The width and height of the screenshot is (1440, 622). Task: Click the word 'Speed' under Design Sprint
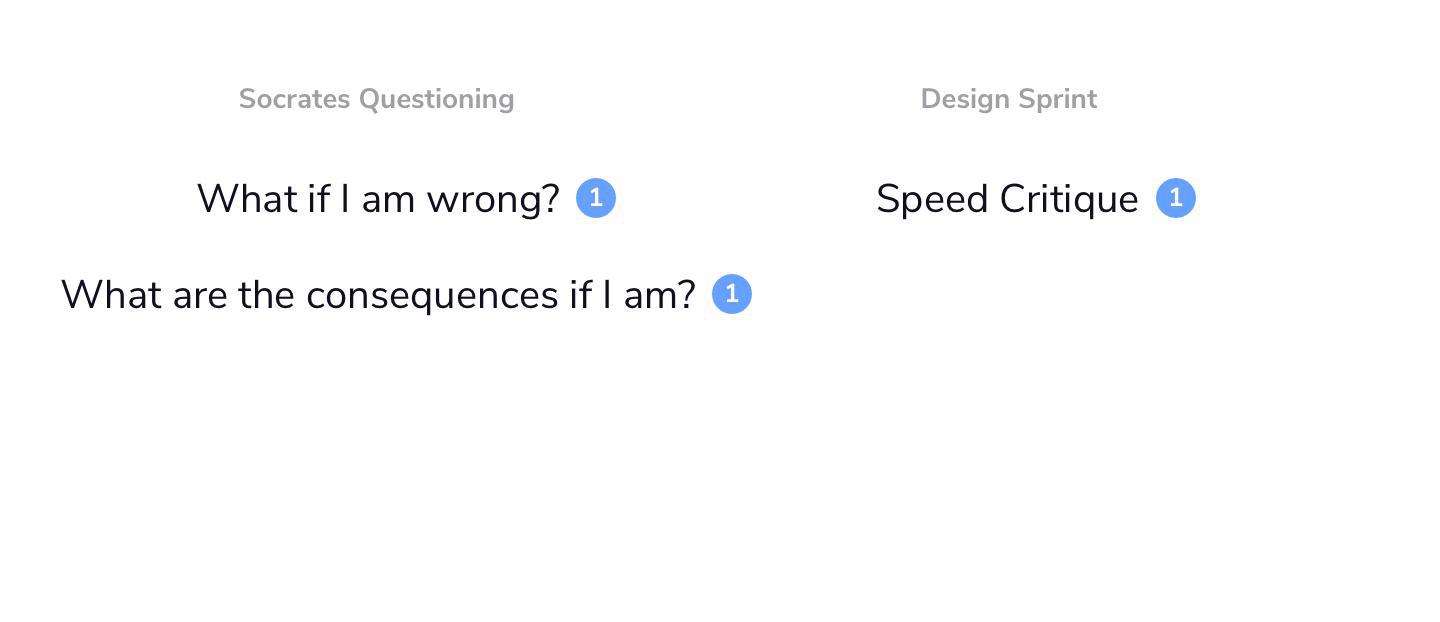point(933,200)
